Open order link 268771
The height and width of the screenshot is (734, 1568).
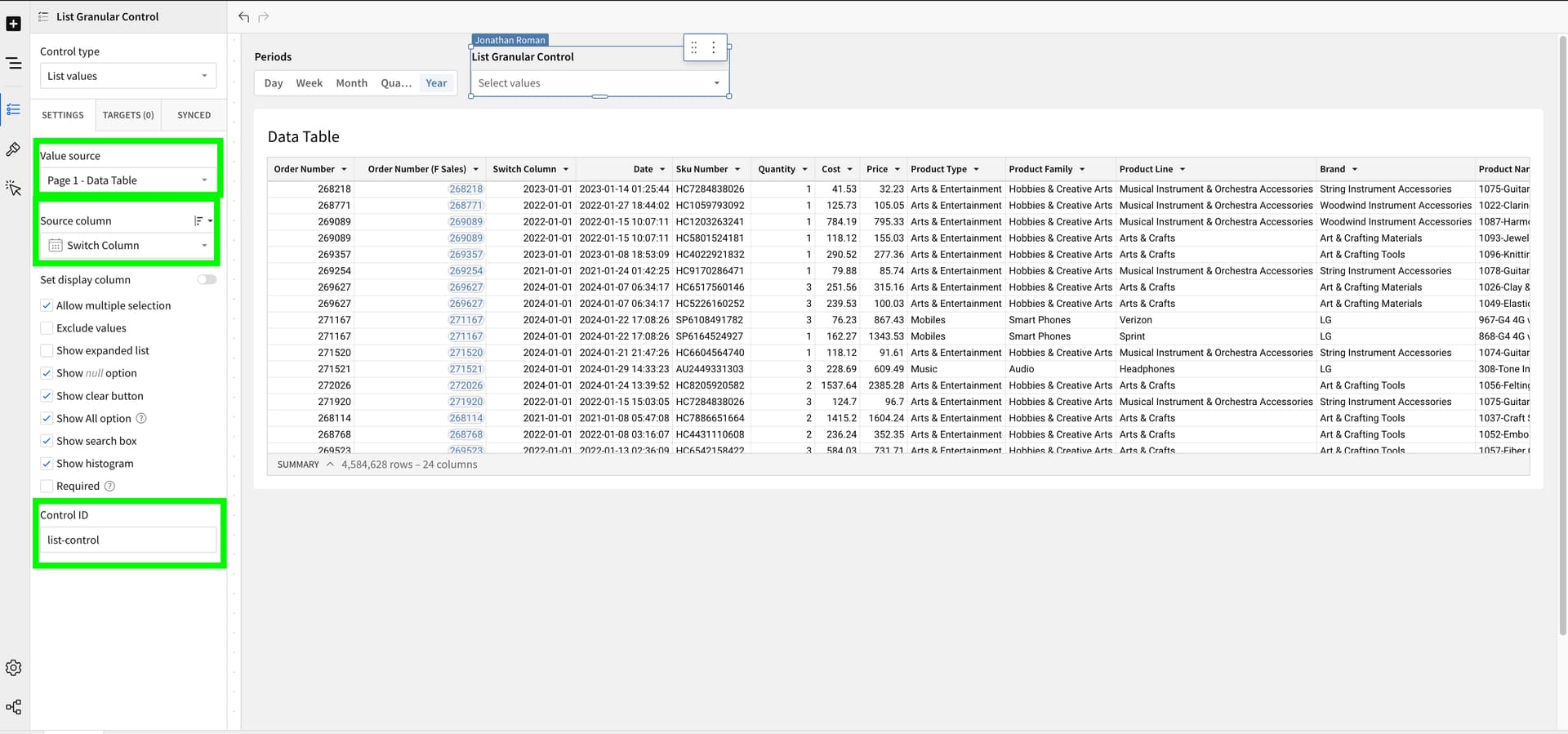[465, 205]
